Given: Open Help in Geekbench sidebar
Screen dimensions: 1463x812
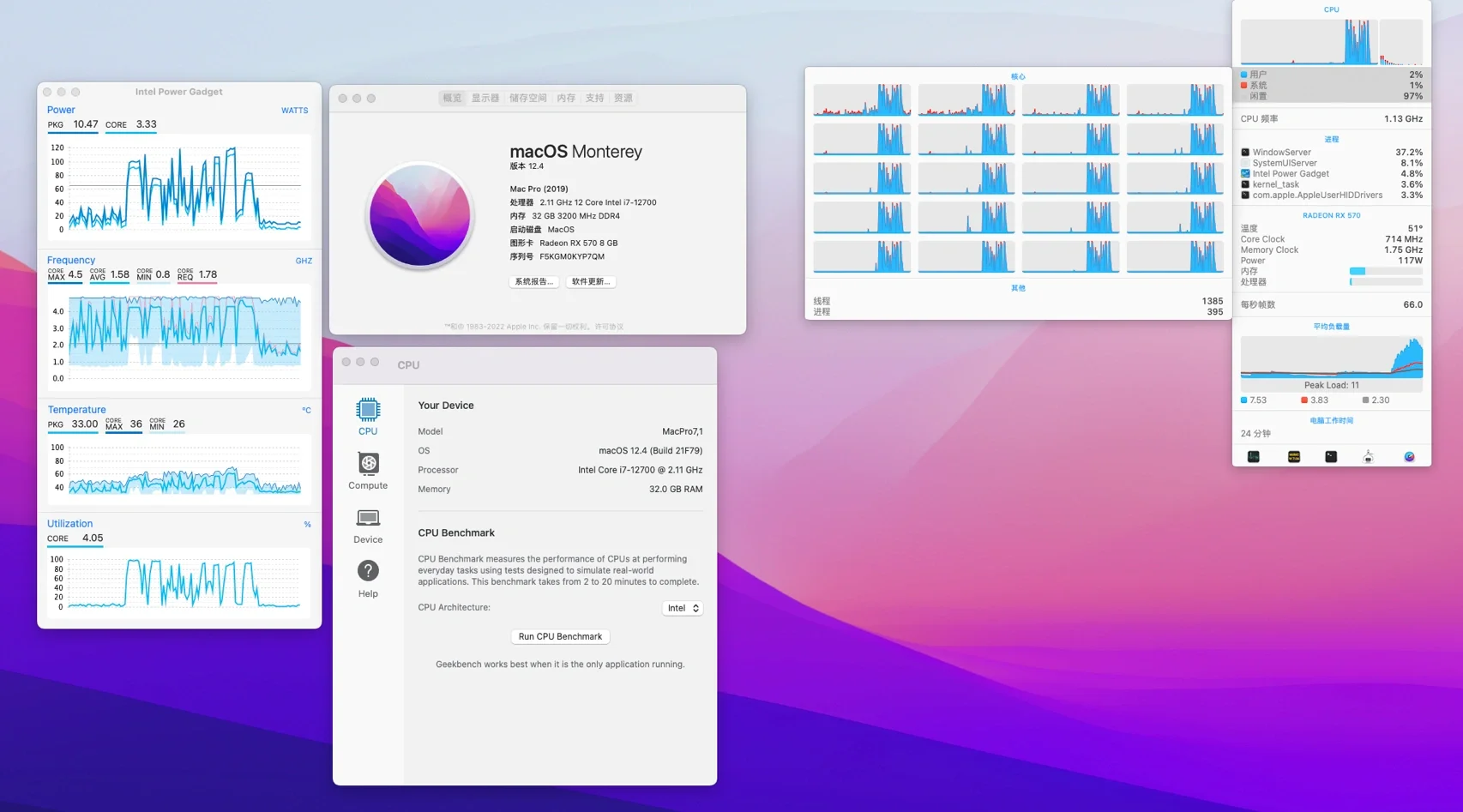Looking at the screenshot, I should 368,579.
